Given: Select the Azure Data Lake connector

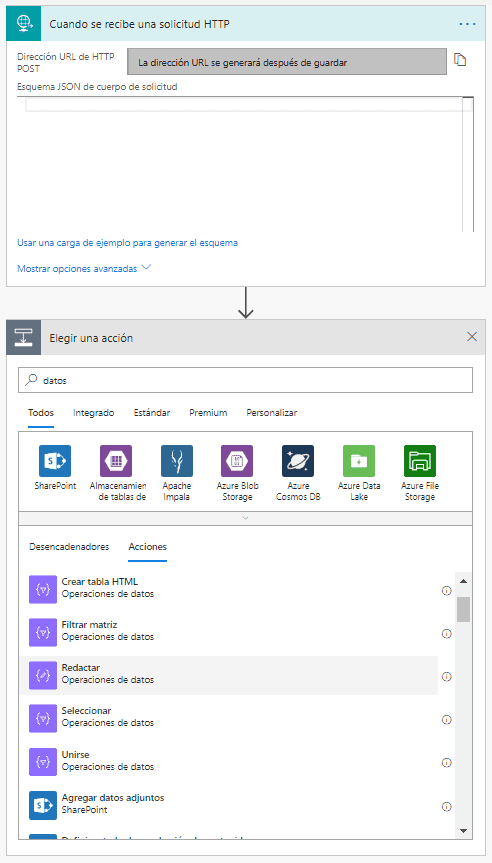Looking at the screenshot, I should [x=359, y=461].
